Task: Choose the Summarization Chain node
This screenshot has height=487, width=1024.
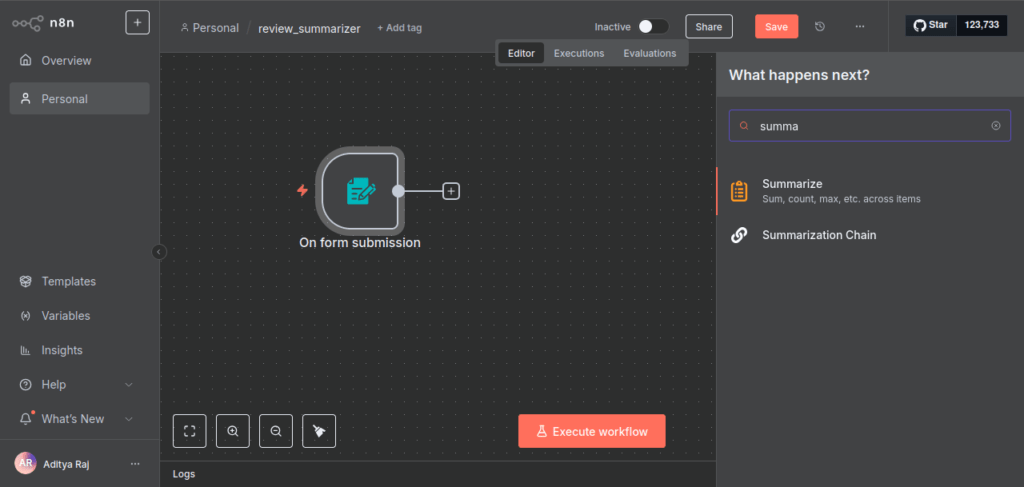Action: point(818,235)
